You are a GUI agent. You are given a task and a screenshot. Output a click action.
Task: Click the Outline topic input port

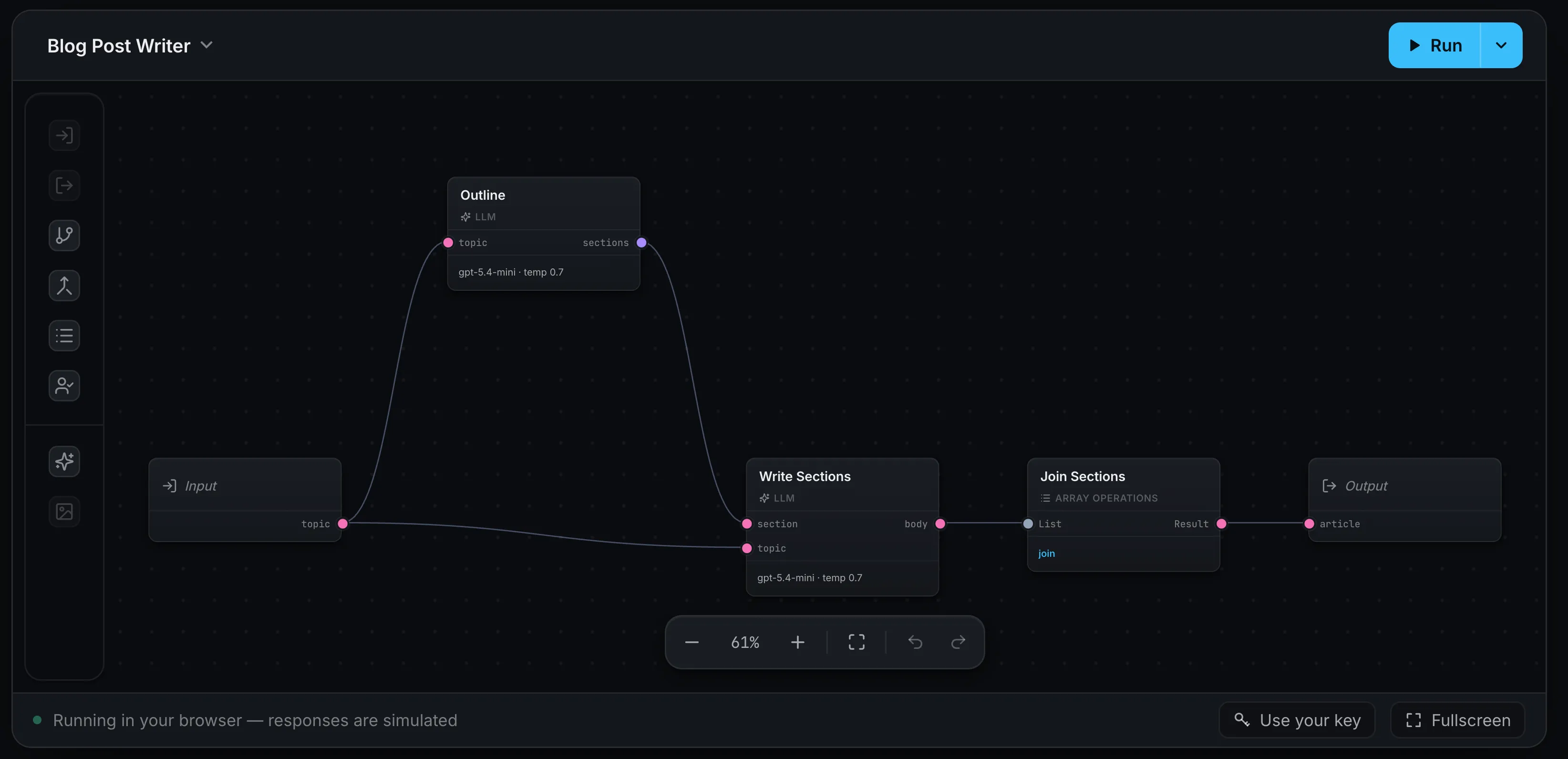[x=448, y=242]
